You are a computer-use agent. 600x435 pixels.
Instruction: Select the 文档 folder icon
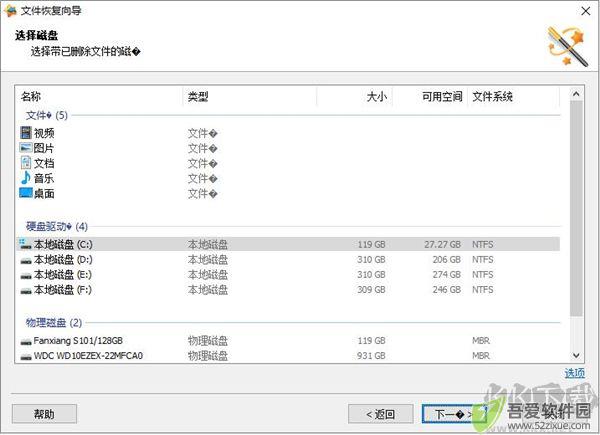pos(26,163)
